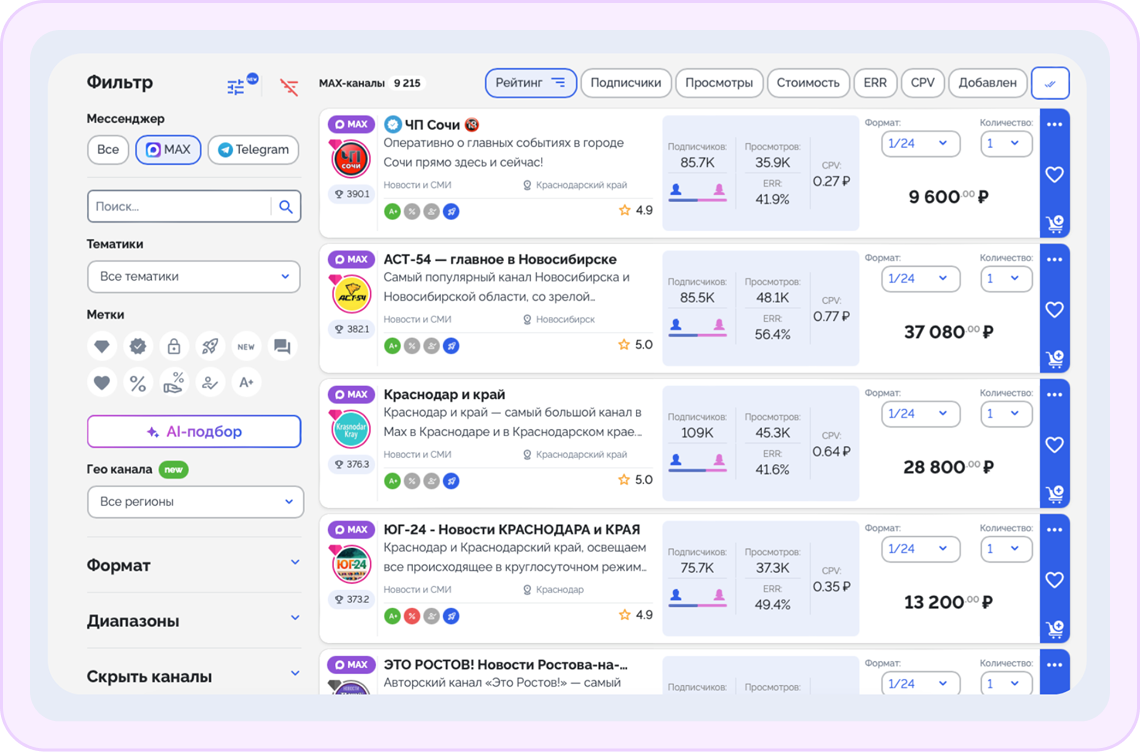Open quantity dropdown for ЧП Сочи
The image size is (1140, 752).
(1006, 143)
